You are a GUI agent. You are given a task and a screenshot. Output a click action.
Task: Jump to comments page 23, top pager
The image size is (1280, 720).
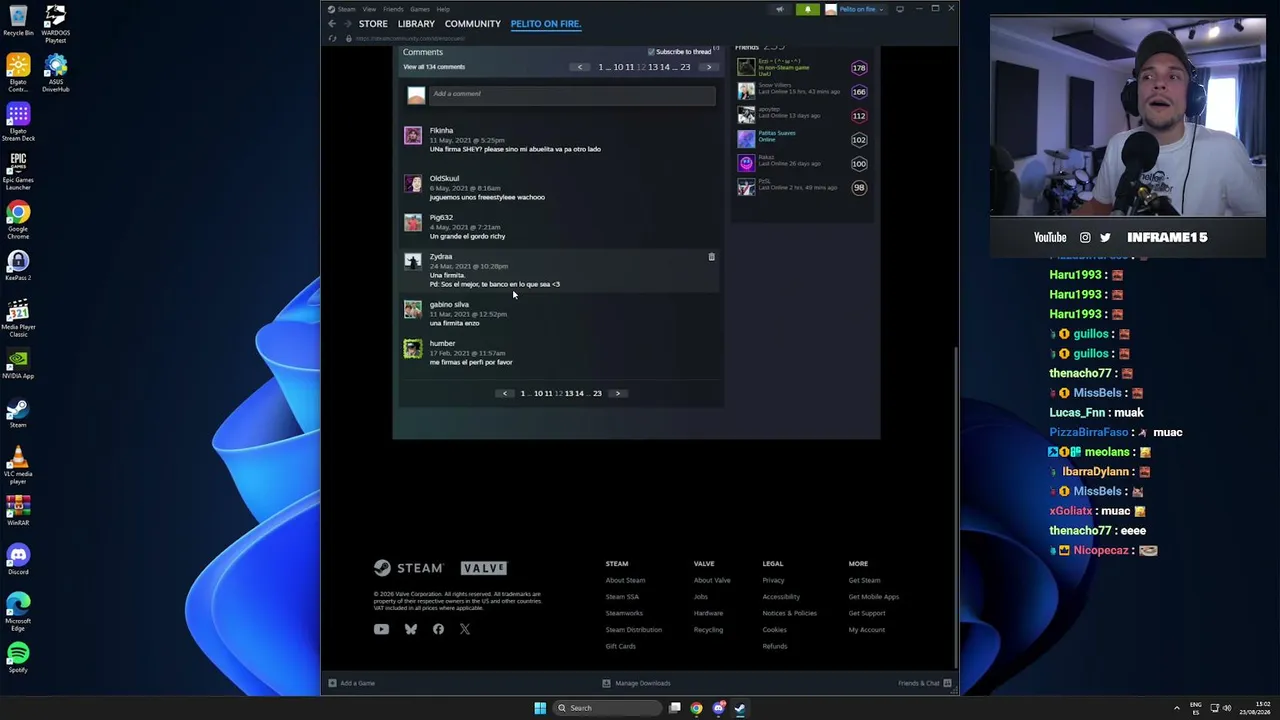tap(685, 67)
